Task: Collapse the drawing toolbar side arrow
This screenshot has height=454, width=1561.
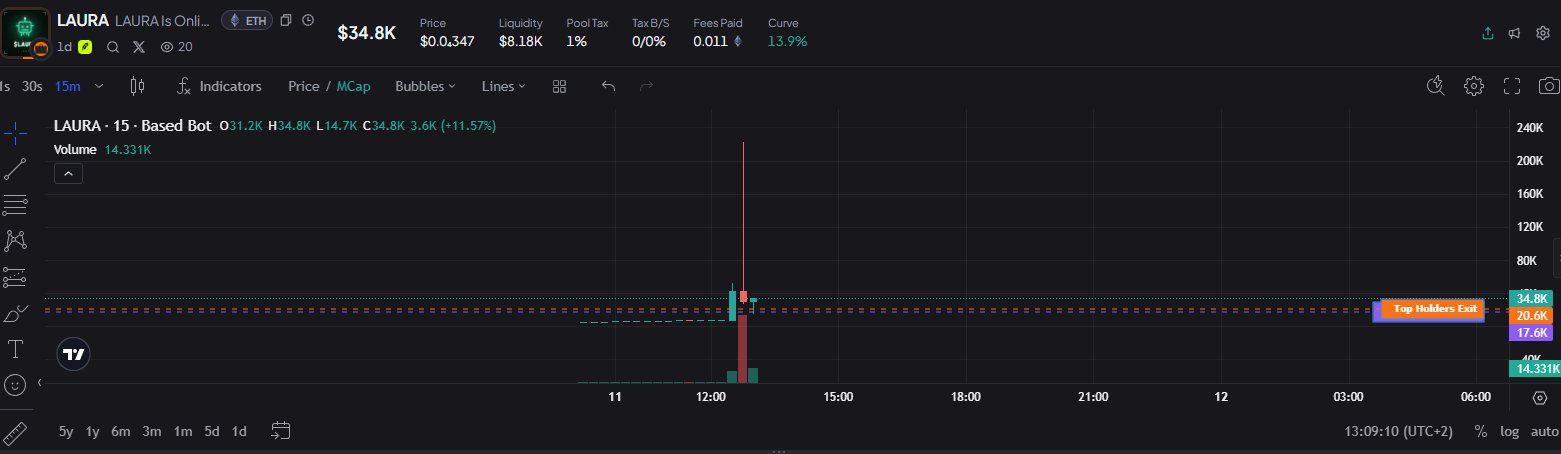Action: pyautogui.click(x=40, y=383)
